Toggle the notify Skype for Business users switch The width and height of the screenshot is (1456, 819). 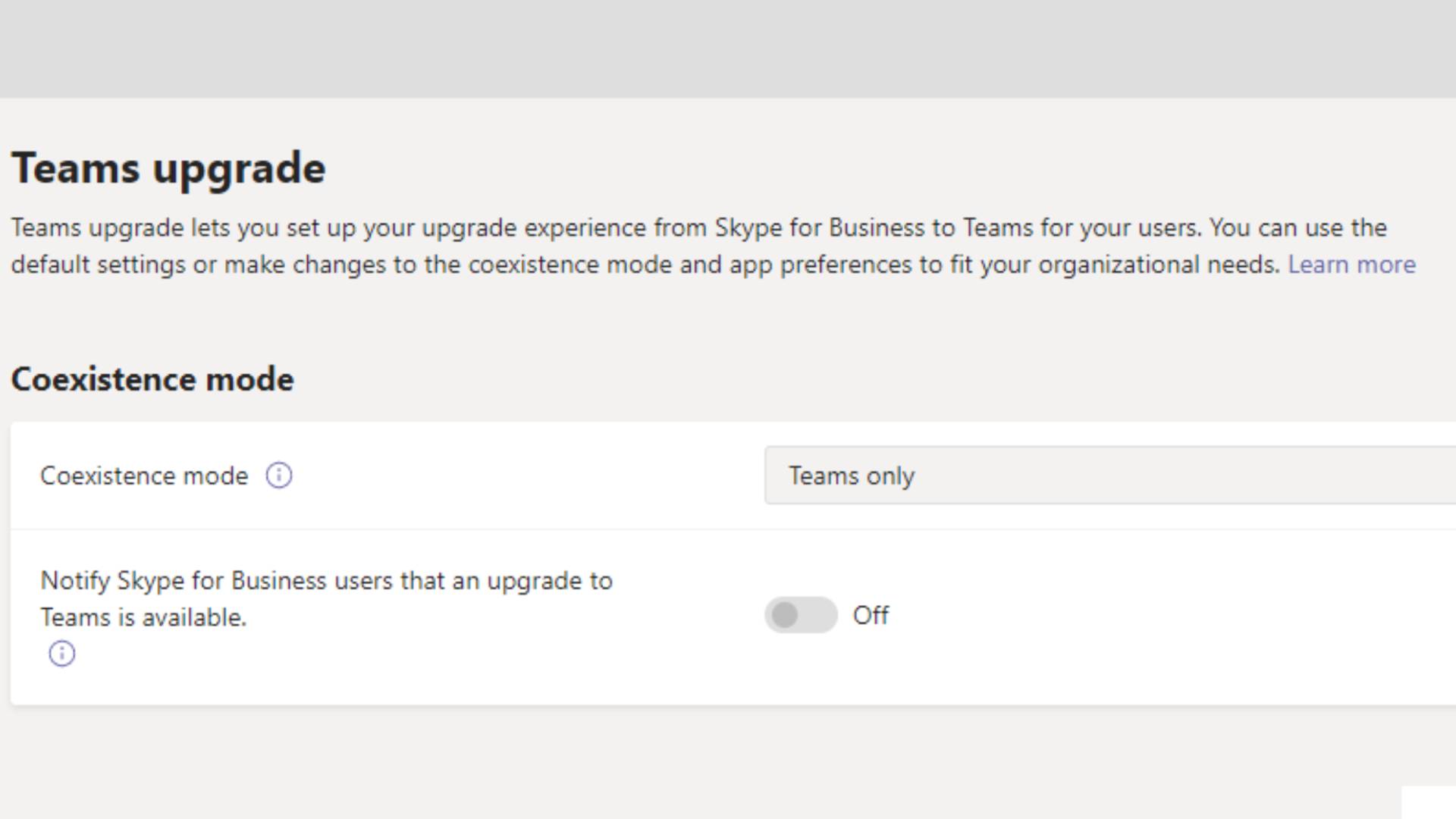tap(801, 615)
